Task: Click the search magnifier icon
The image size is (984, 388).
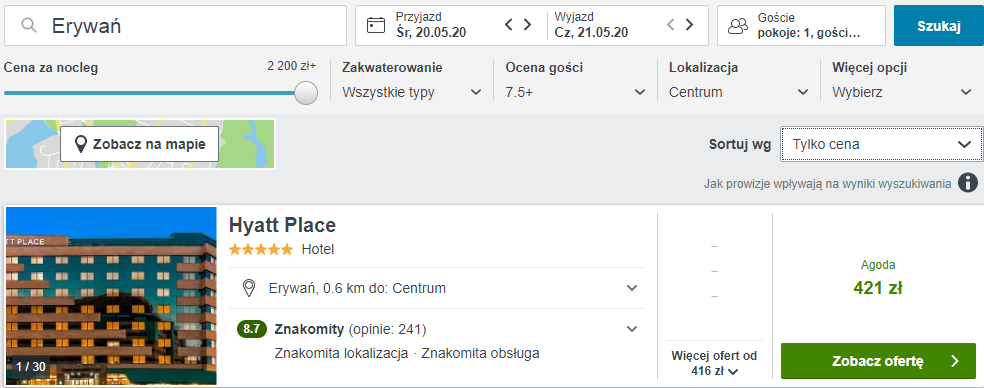Action: tap(28, 26)
